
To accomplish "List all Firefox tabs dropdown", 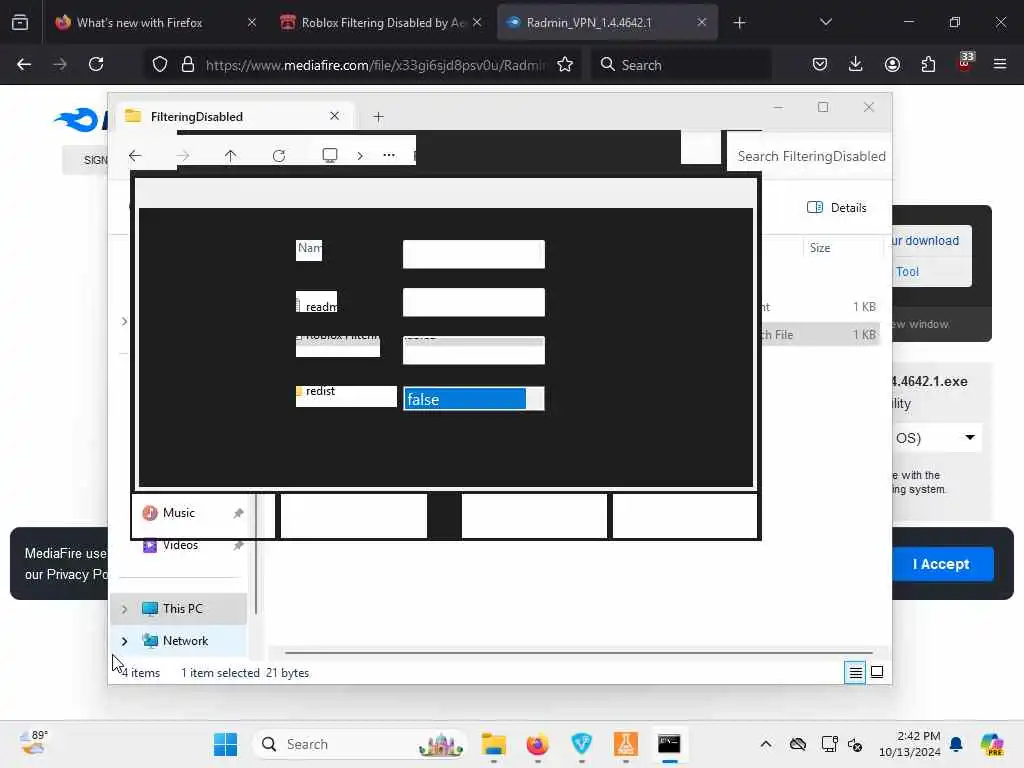I will point(825,22).
